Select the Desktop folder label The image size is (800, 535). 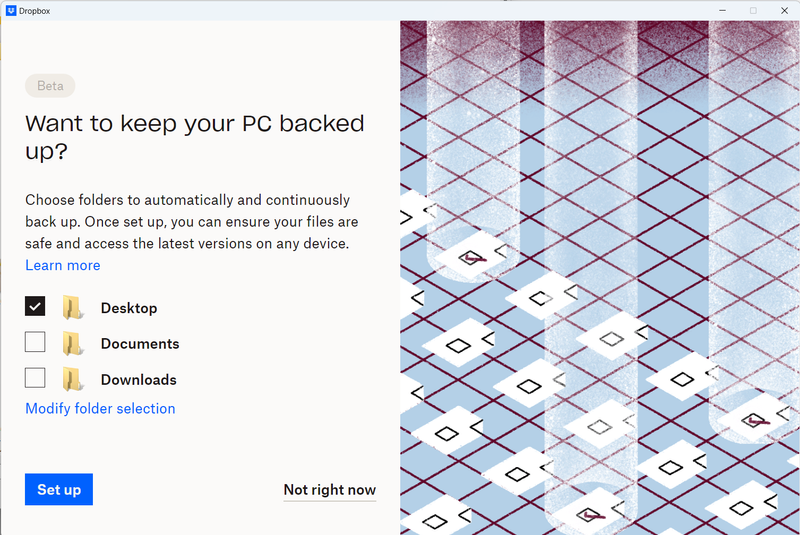[129, 308]
